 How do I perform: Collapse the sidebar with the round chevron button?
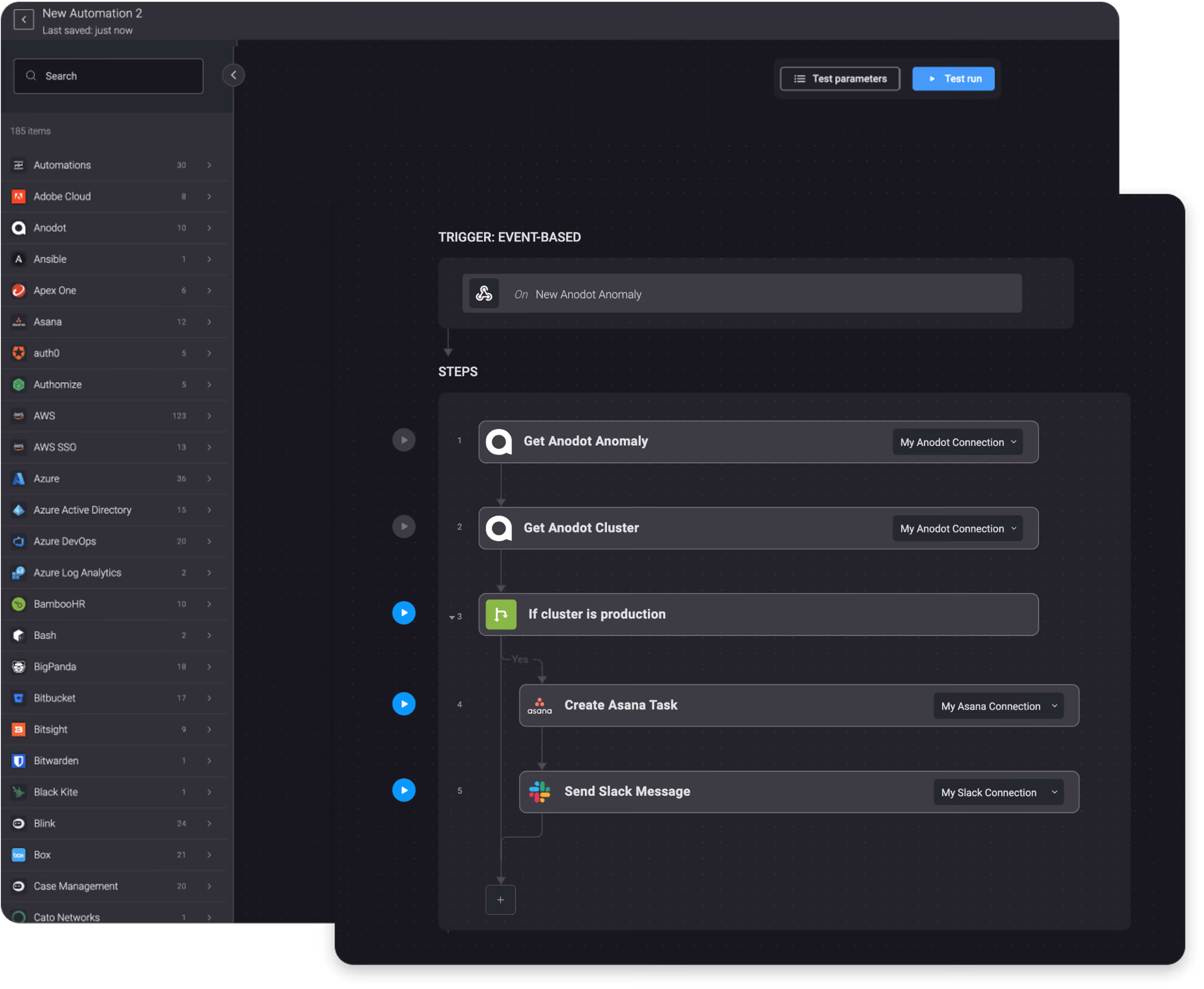(233, 75)
